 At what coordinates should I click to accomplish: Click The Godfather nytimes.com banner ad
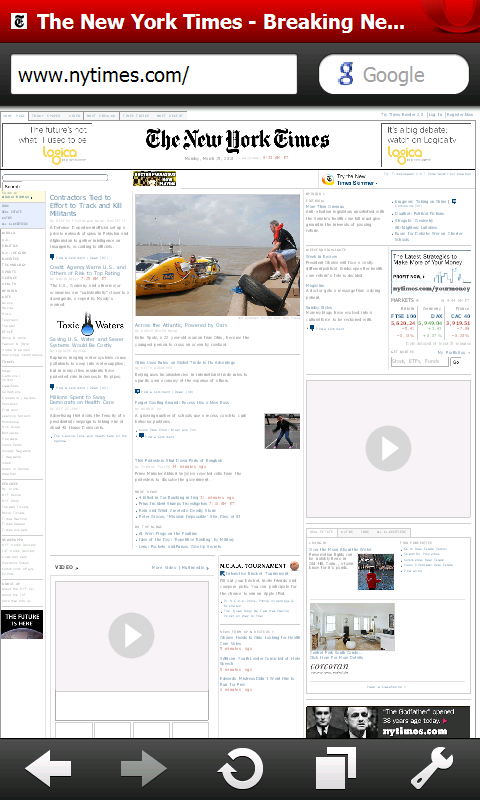(x=388, y=721)
